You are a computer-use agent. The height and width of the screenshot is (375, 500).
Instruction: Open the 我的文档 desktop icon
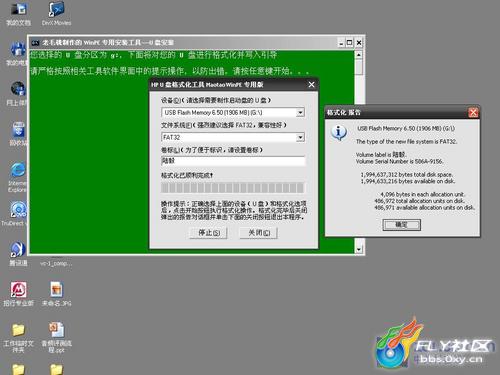tap(18, 14)
